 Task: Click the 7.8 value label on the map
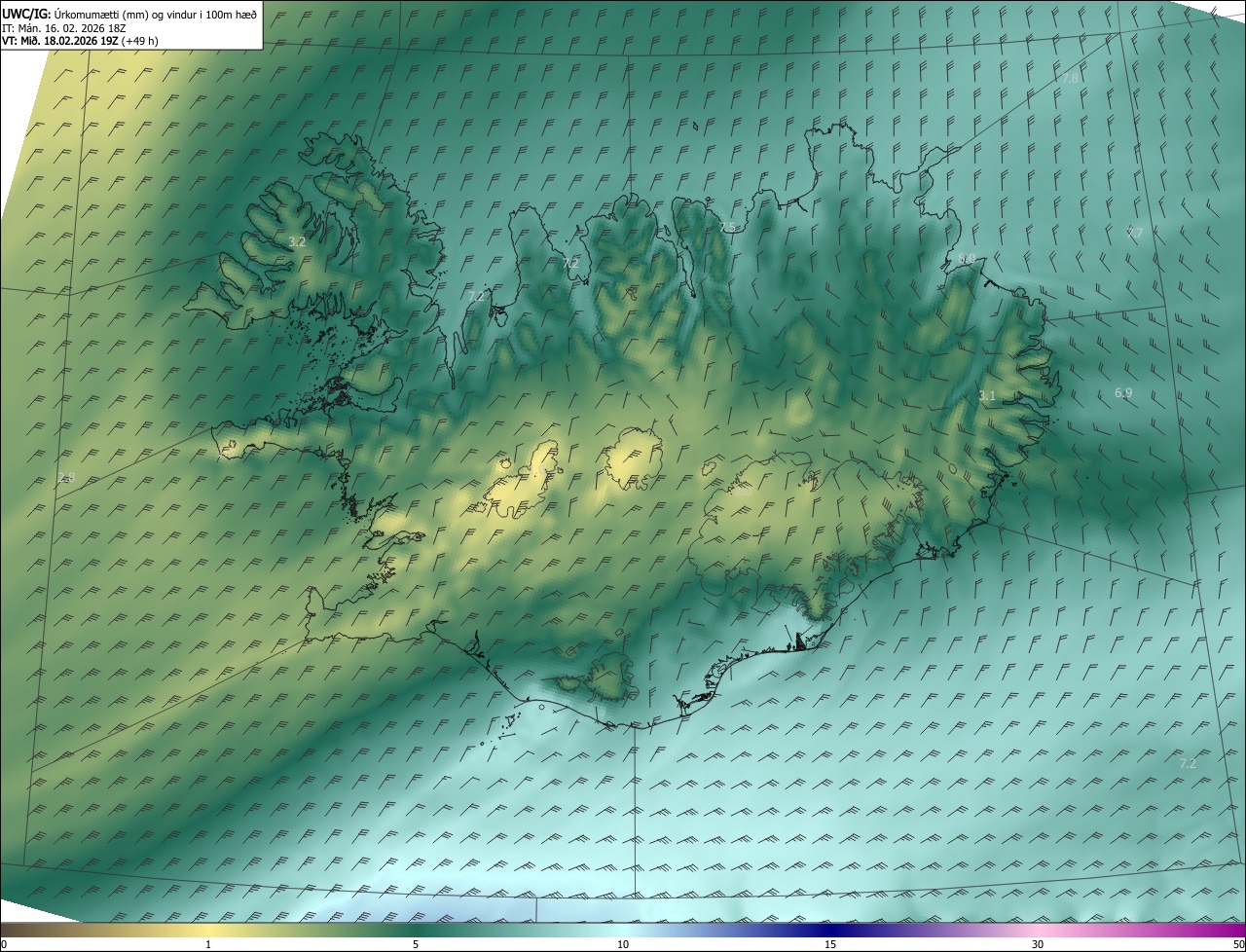coord(1071,78)
